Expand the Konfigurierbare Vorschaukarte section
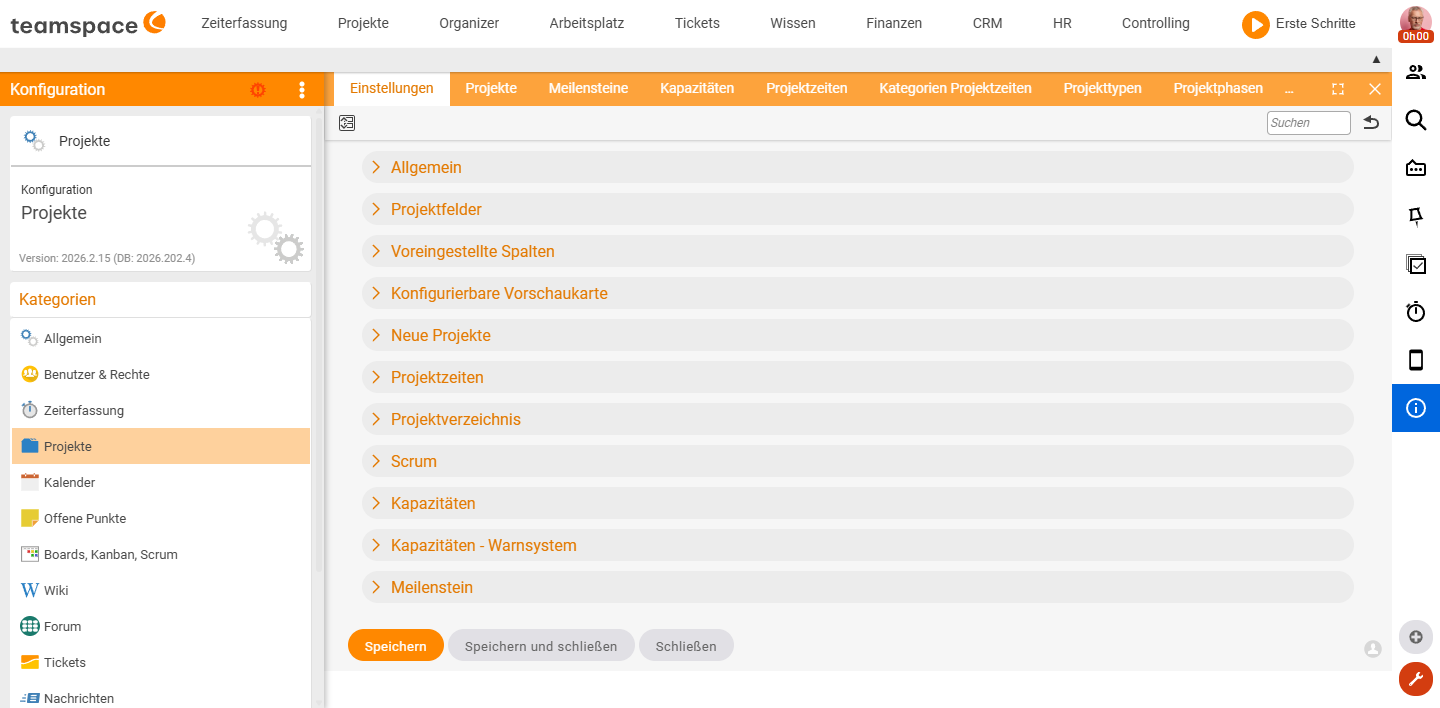 (857, 293)
